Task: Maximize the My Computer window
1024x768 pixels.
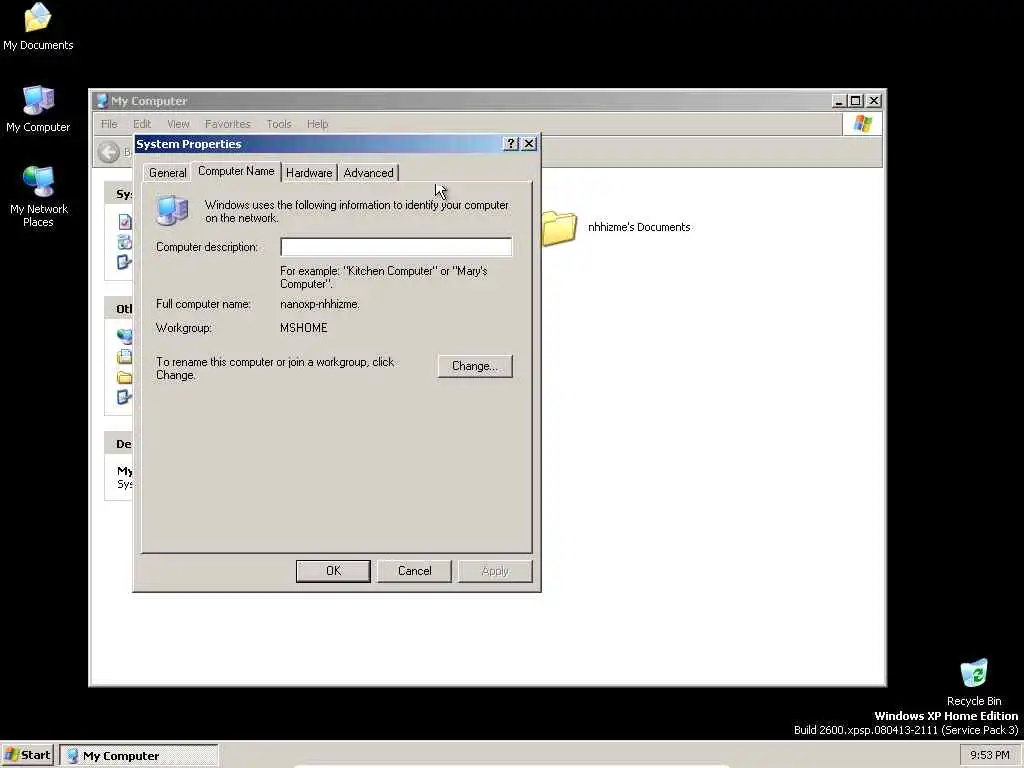Action: 856,101
